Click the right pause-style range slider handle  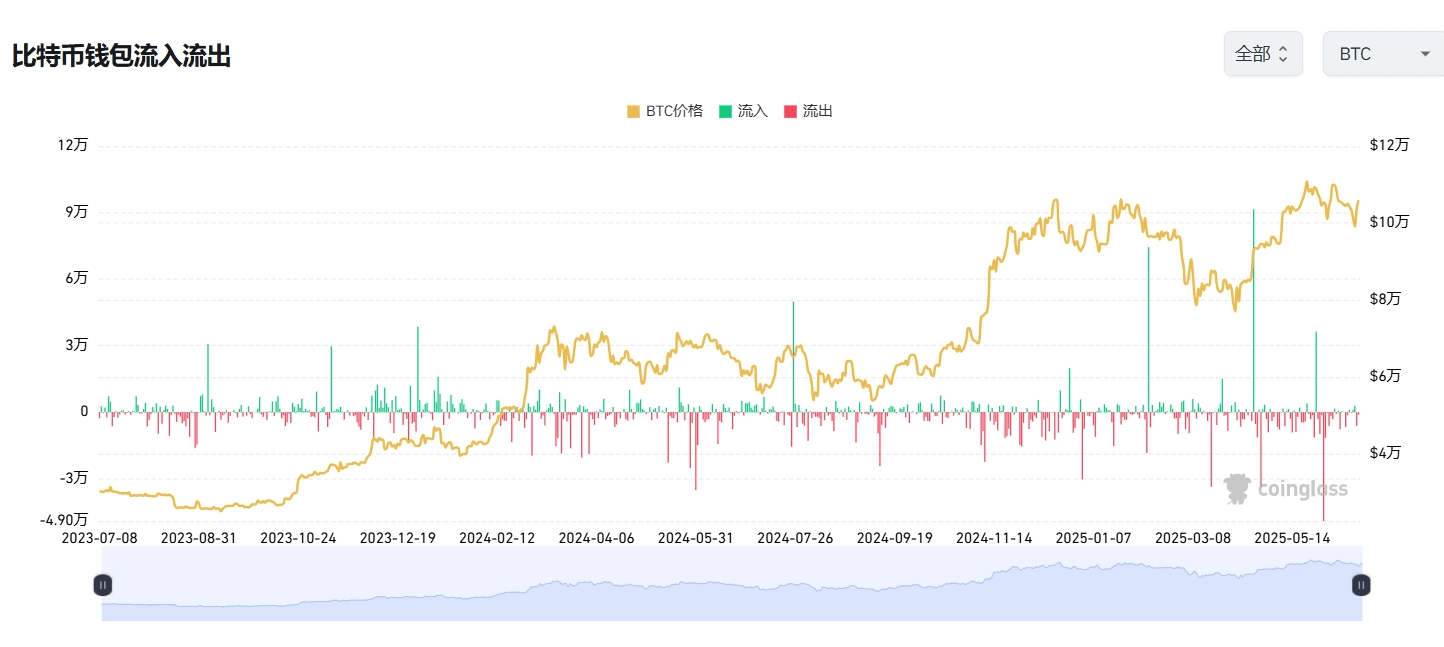pos(1361,585)
